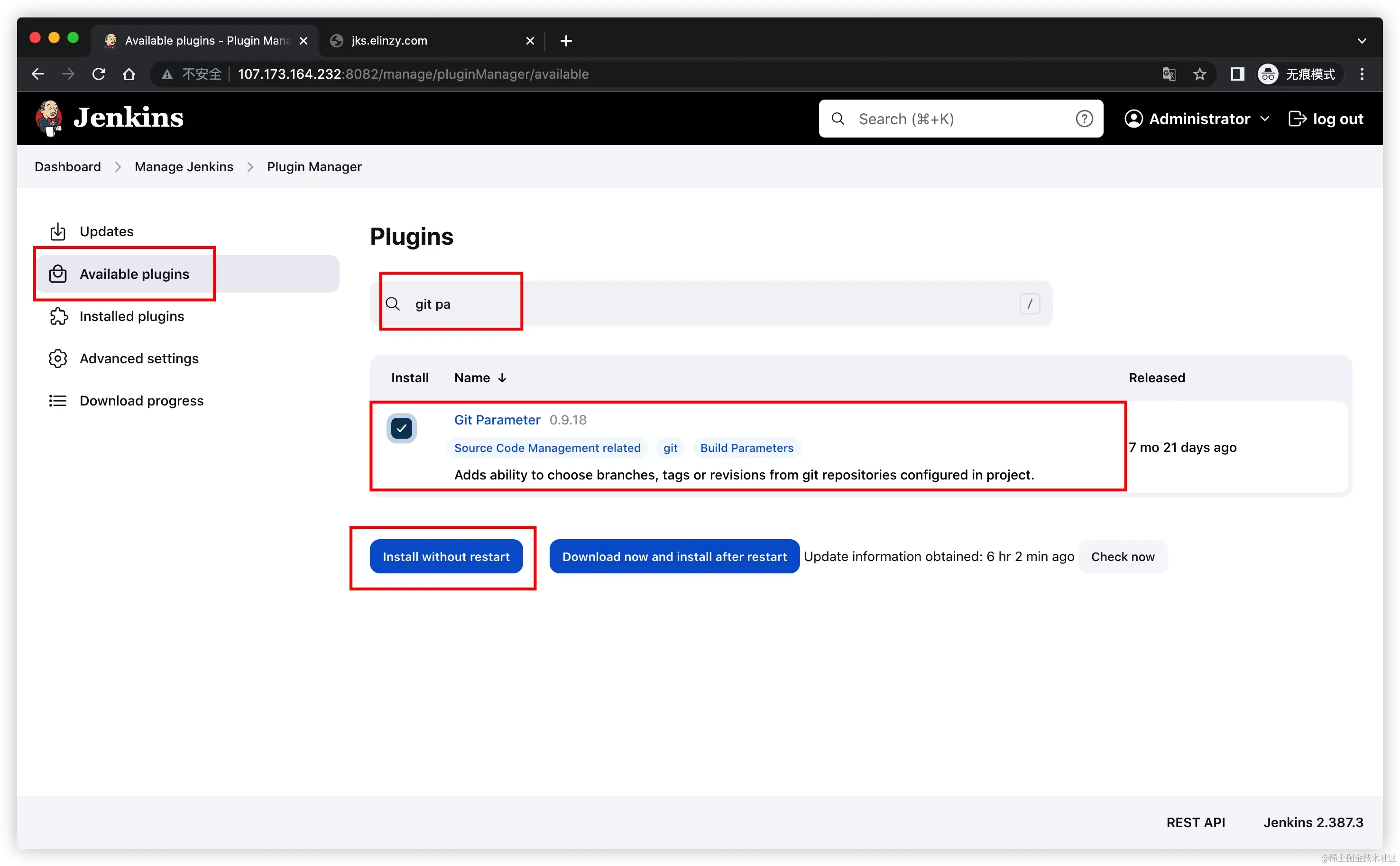This screenshot has height=866, width=1400.
Task: Click the Administrator user avatar icon
Action: (x=1134, y=119)
